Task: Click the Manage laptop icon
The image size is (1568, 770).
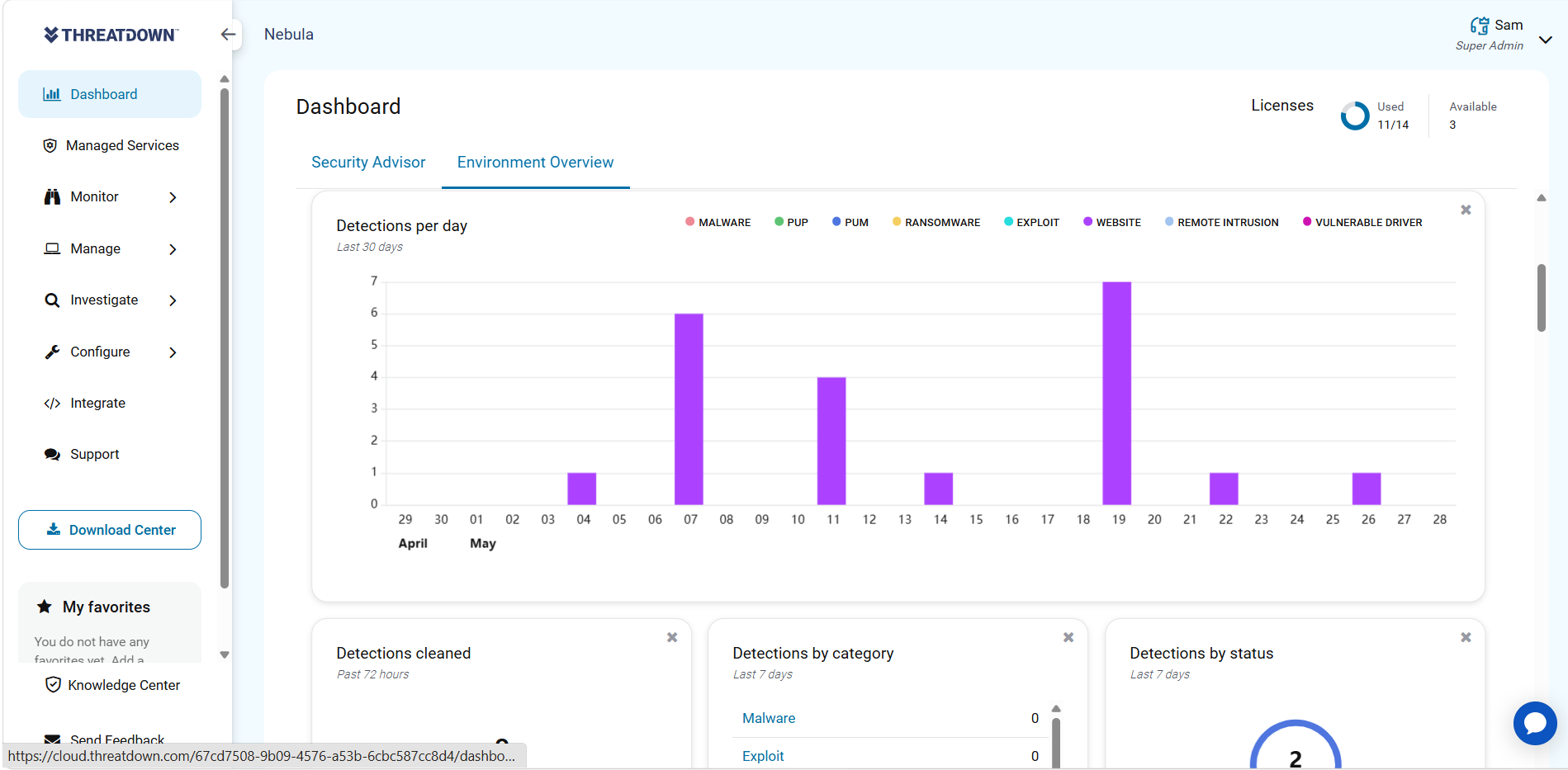Action: click(52, 248)
